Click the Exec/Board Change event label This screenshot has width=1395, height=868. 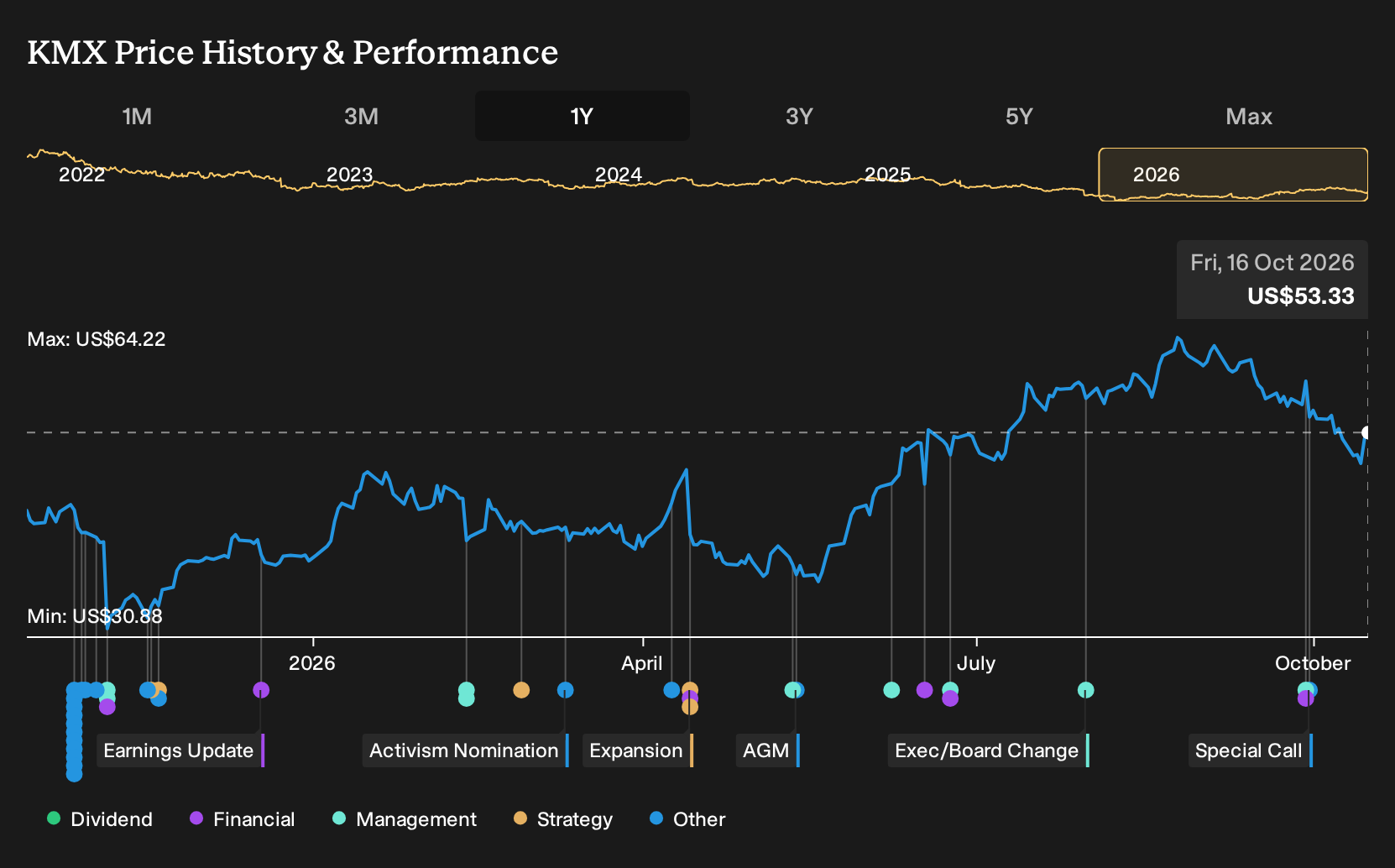[x=989, y=750]
